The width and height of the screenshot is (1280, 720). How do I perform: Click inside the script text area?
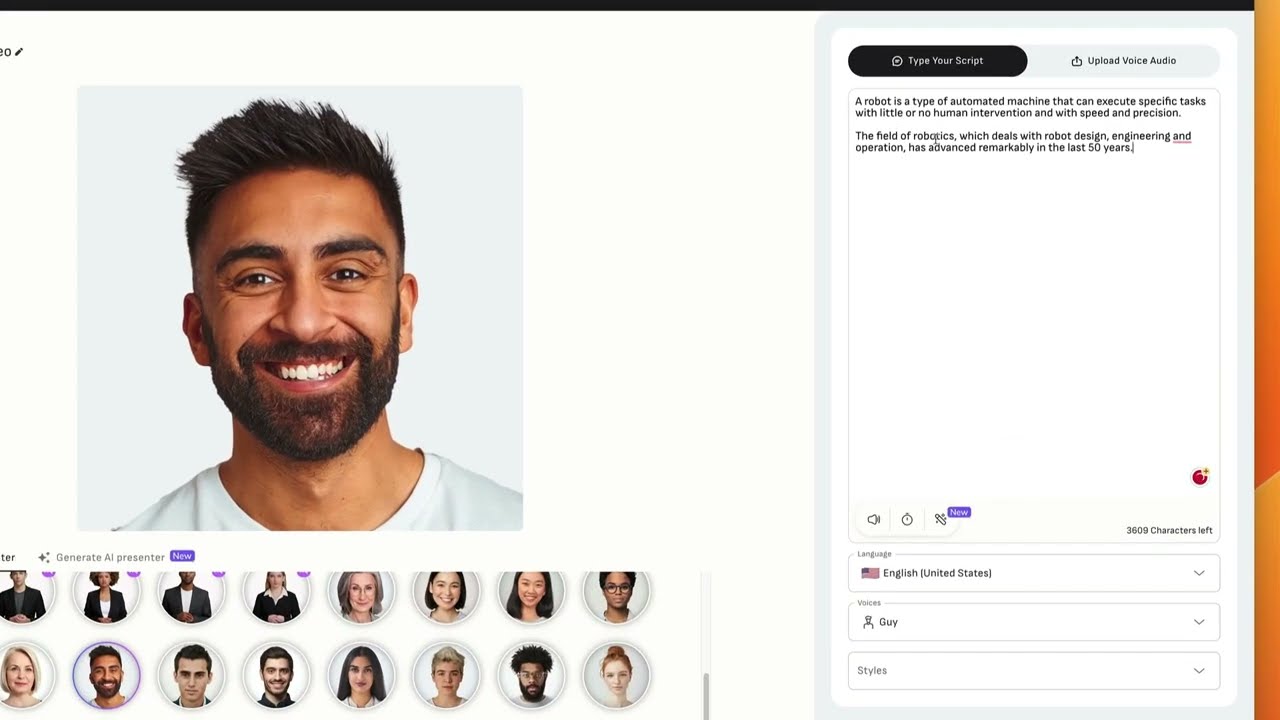coord(1030,300)
